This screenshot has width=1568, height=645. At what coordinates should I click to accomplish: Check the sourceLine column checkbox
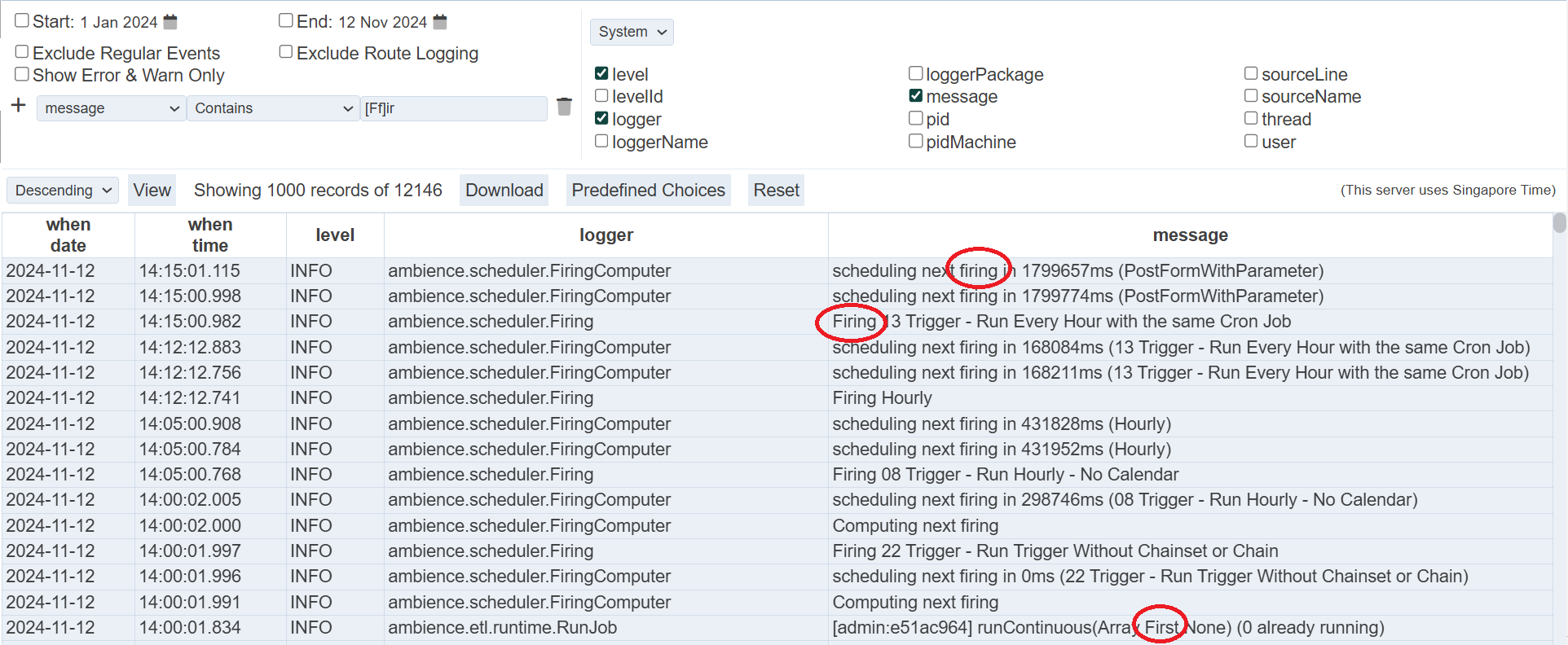point(1251,73)
